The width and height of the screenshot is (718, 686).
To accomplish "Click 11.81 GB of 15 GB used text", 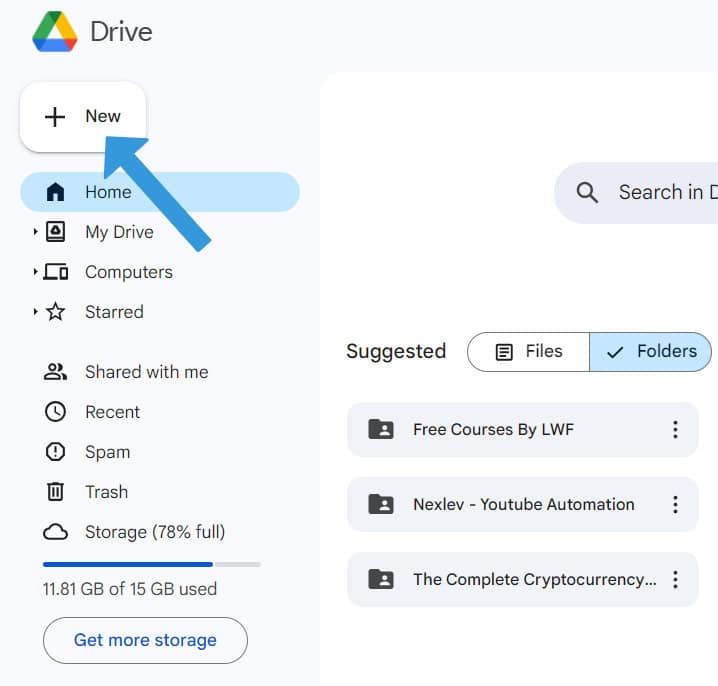I will coord(130,589).
